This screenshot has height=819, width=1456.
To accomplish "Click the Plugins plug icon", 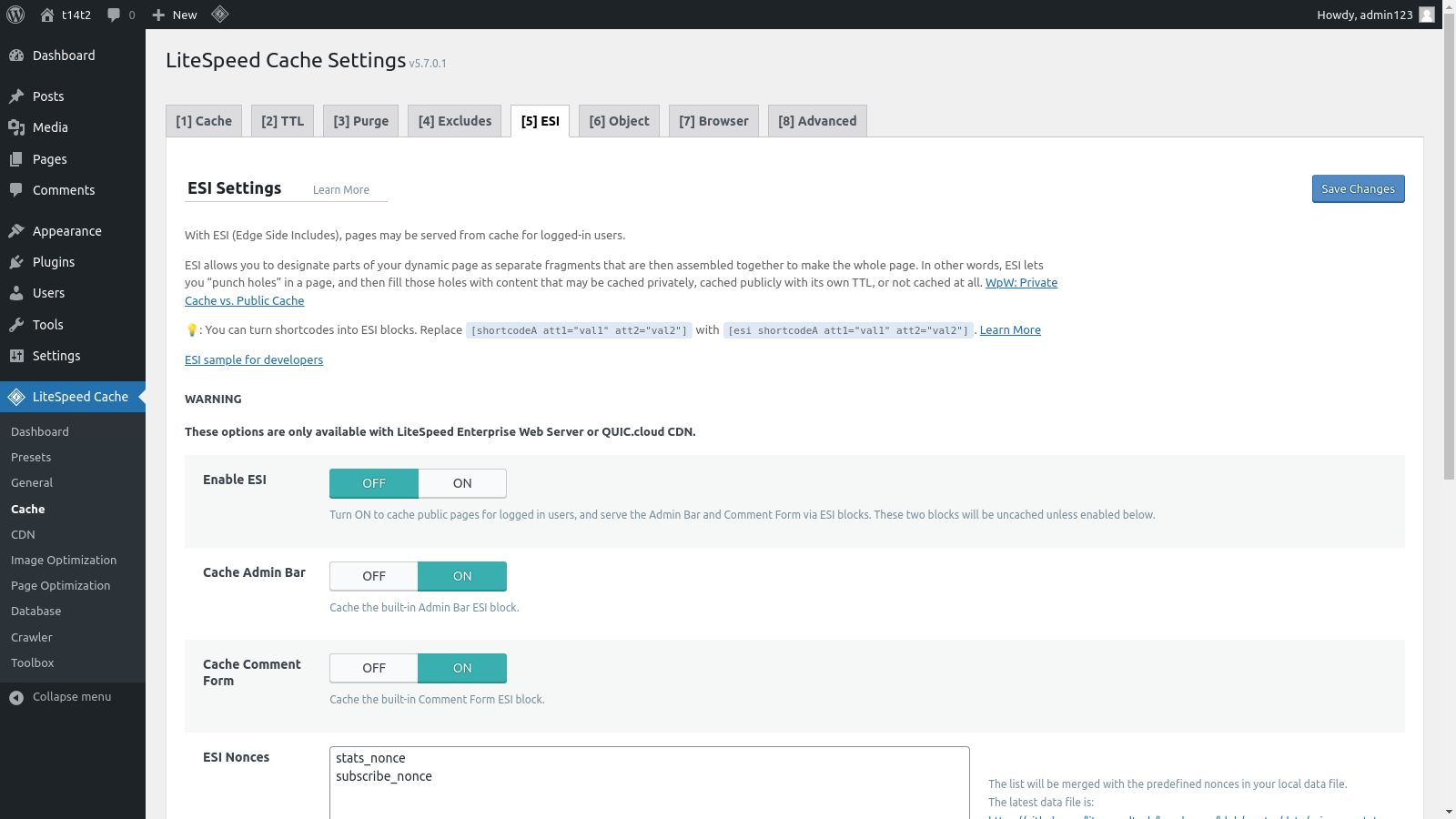I will click(16, 262).
